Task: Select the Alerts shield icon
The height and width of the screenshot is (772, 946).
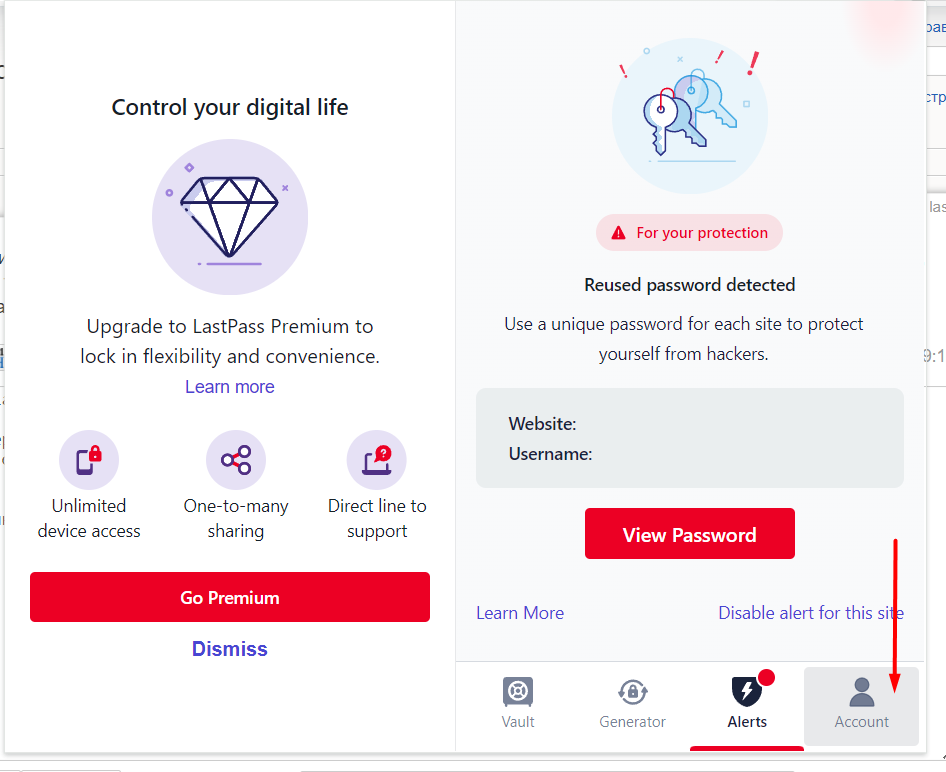Action: [746, 692]
